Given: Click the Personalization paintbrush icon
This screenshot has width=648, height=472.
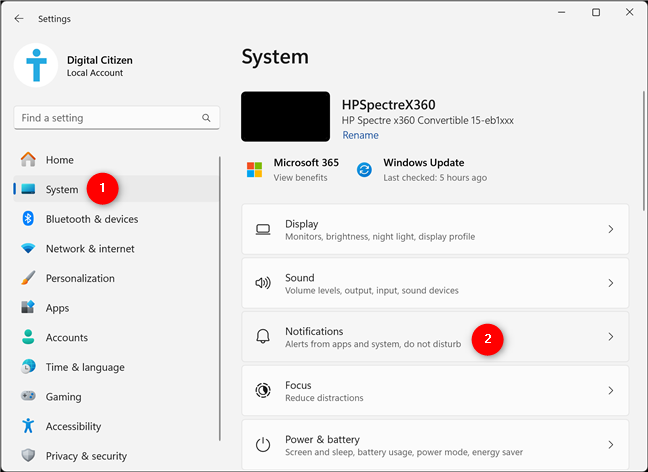Looking at the screenshot, I should [x=28, y=278].
